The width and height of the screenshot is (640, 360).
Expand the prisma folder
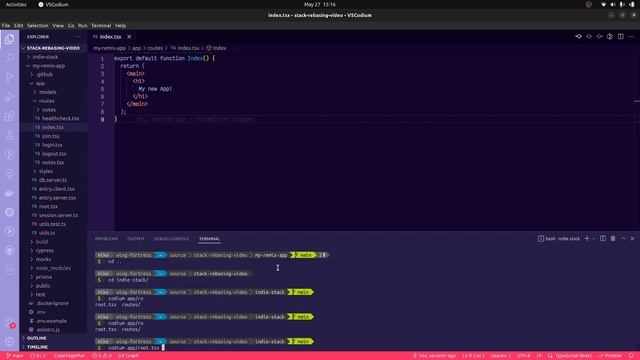click(44, 277)
